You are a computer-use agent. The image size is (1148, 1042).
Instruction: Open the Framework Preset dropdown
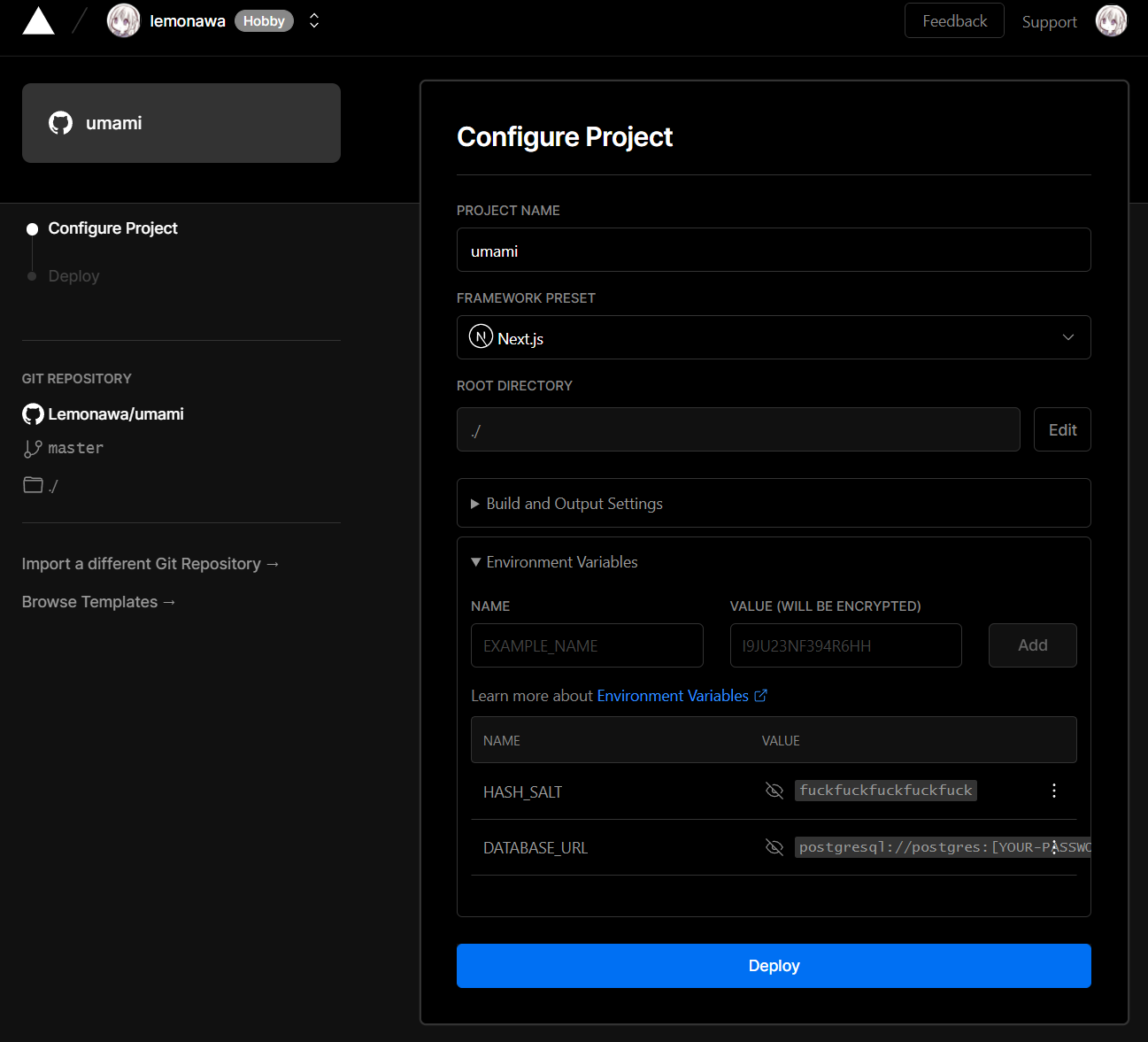pyautogui.click(x=774, y=337)
